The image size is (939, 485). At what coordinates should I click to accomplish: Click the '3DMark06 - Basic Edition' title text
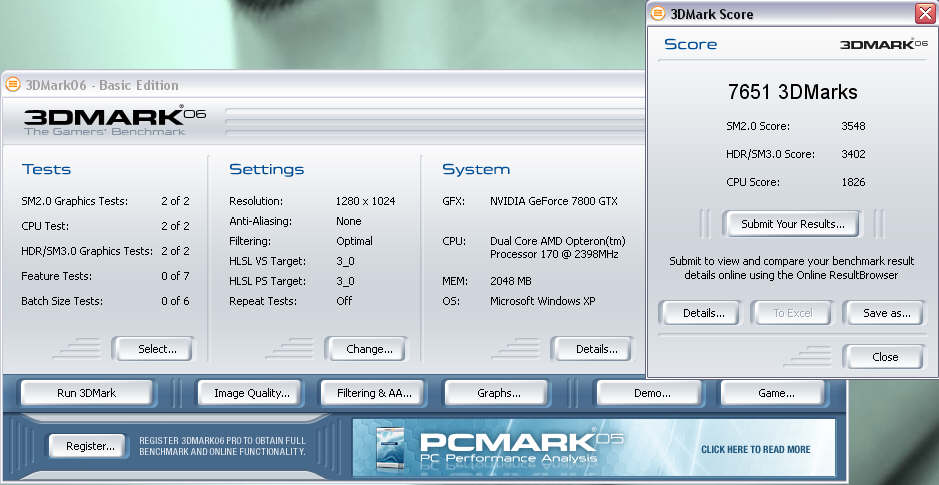tap(102, 86)
